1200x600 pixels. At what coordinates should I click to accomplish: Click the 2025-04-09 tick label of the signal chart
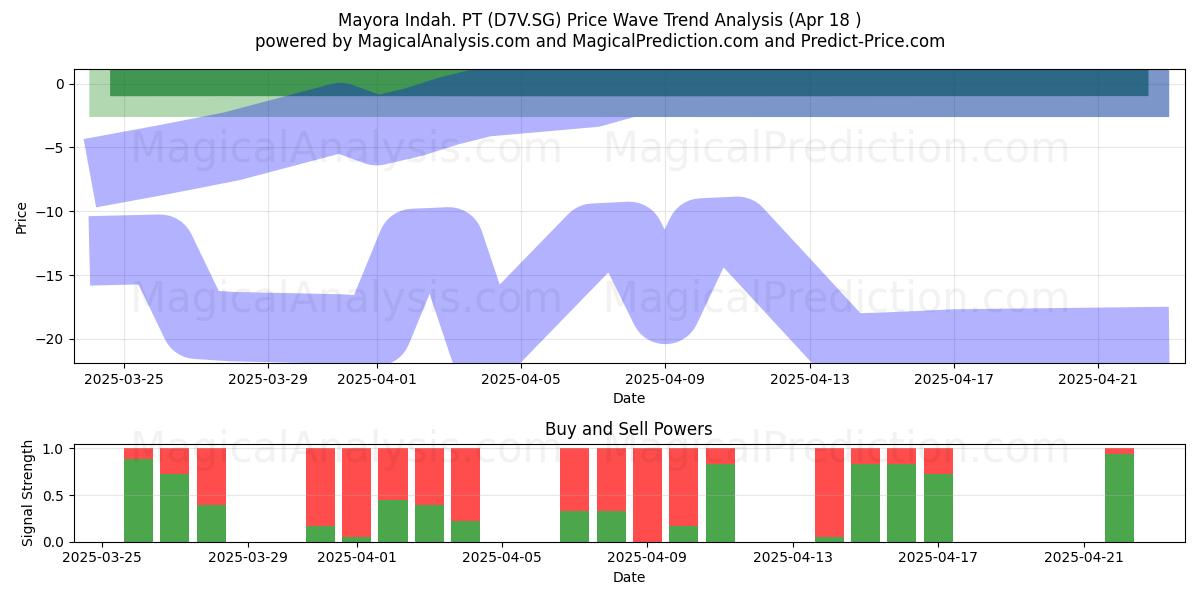pyautogui.click(x=648, y=558)
